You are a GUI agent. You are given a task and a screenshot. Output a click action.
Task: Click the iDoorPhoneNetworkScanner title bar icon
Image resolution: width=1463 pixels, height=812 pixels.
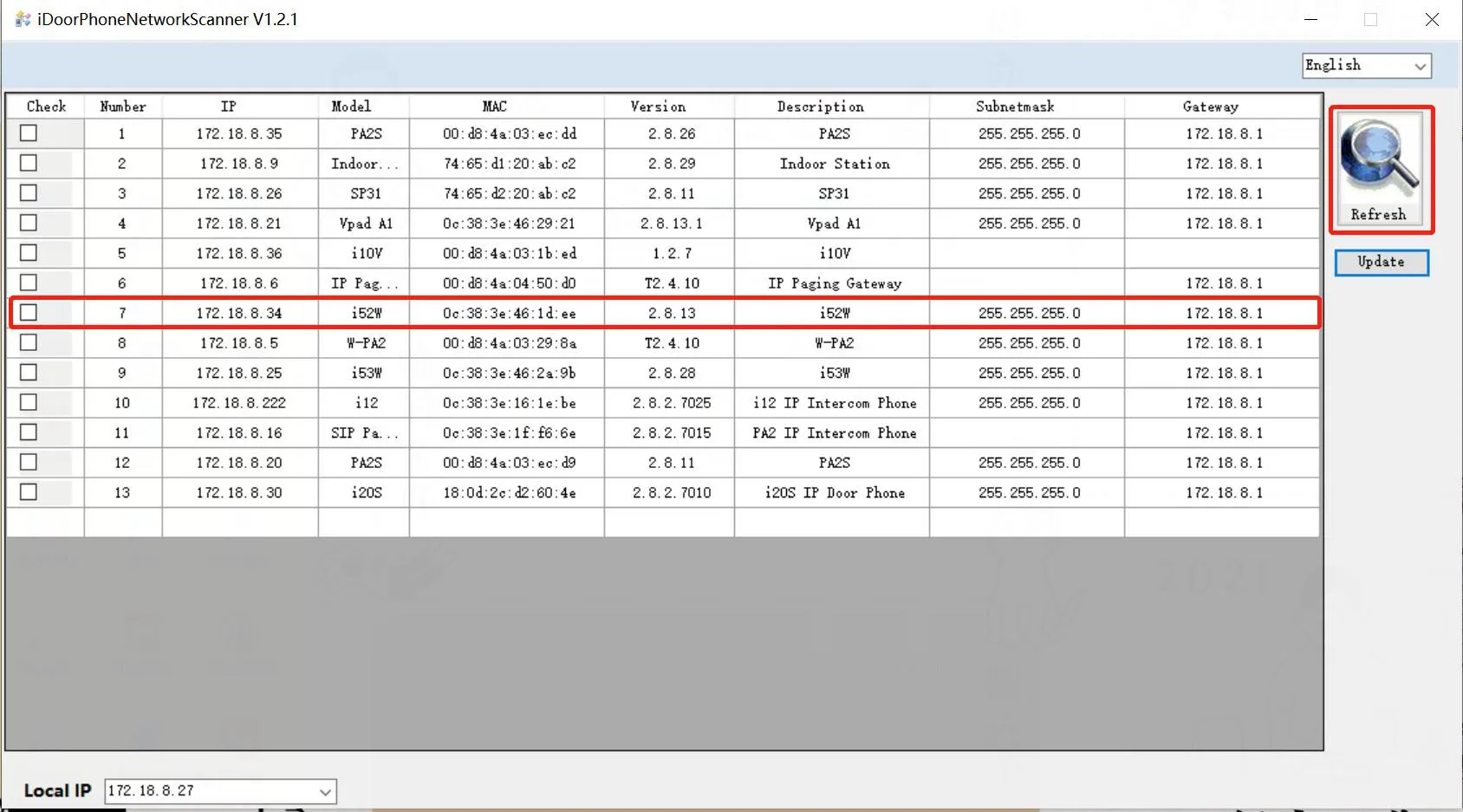pos(22,18)
